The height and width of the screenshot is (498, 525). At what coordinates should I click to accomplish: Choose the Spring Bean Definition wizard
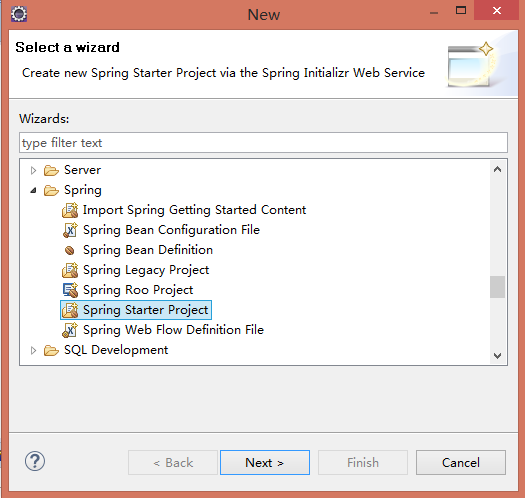(x=148, y=250)
